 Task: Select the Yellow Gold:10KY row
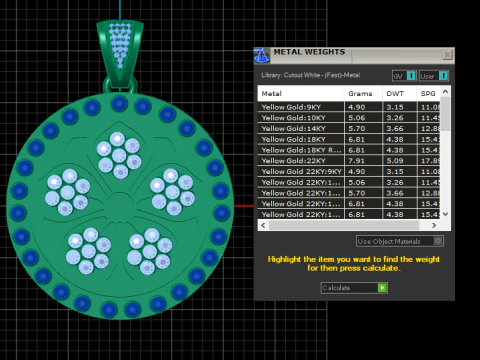click(349, 118)
